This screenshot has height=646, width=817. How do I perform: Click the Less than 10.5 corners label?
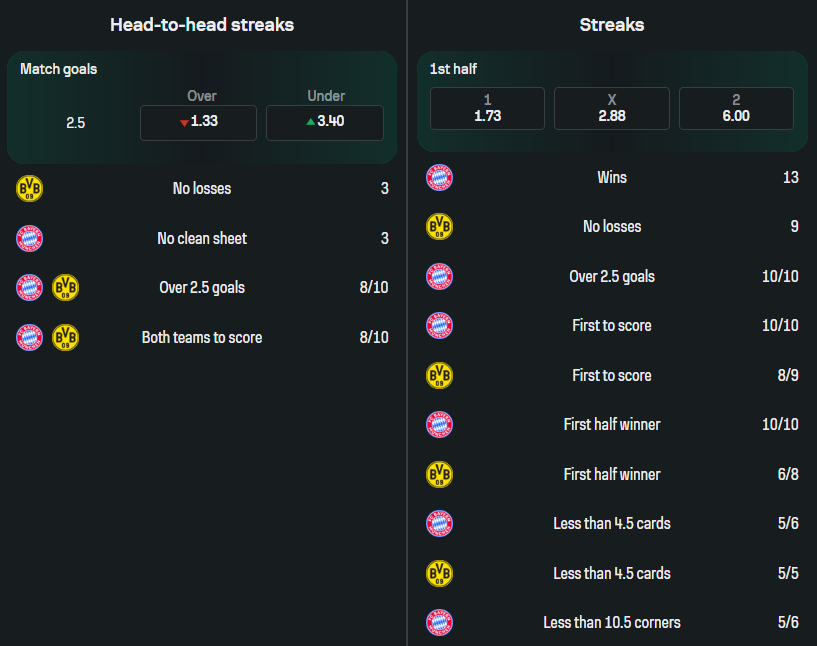tap(612, 622)
